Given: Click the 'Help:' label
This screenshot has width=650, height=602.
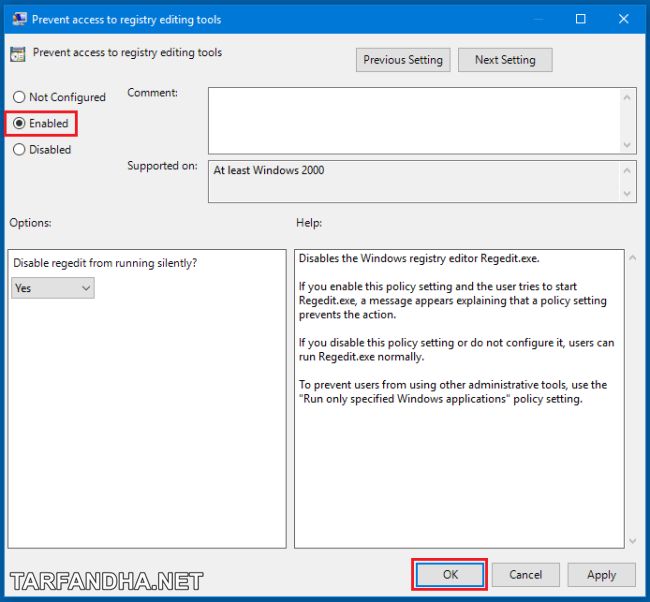Looking at the screenshot, I should 309,223.
